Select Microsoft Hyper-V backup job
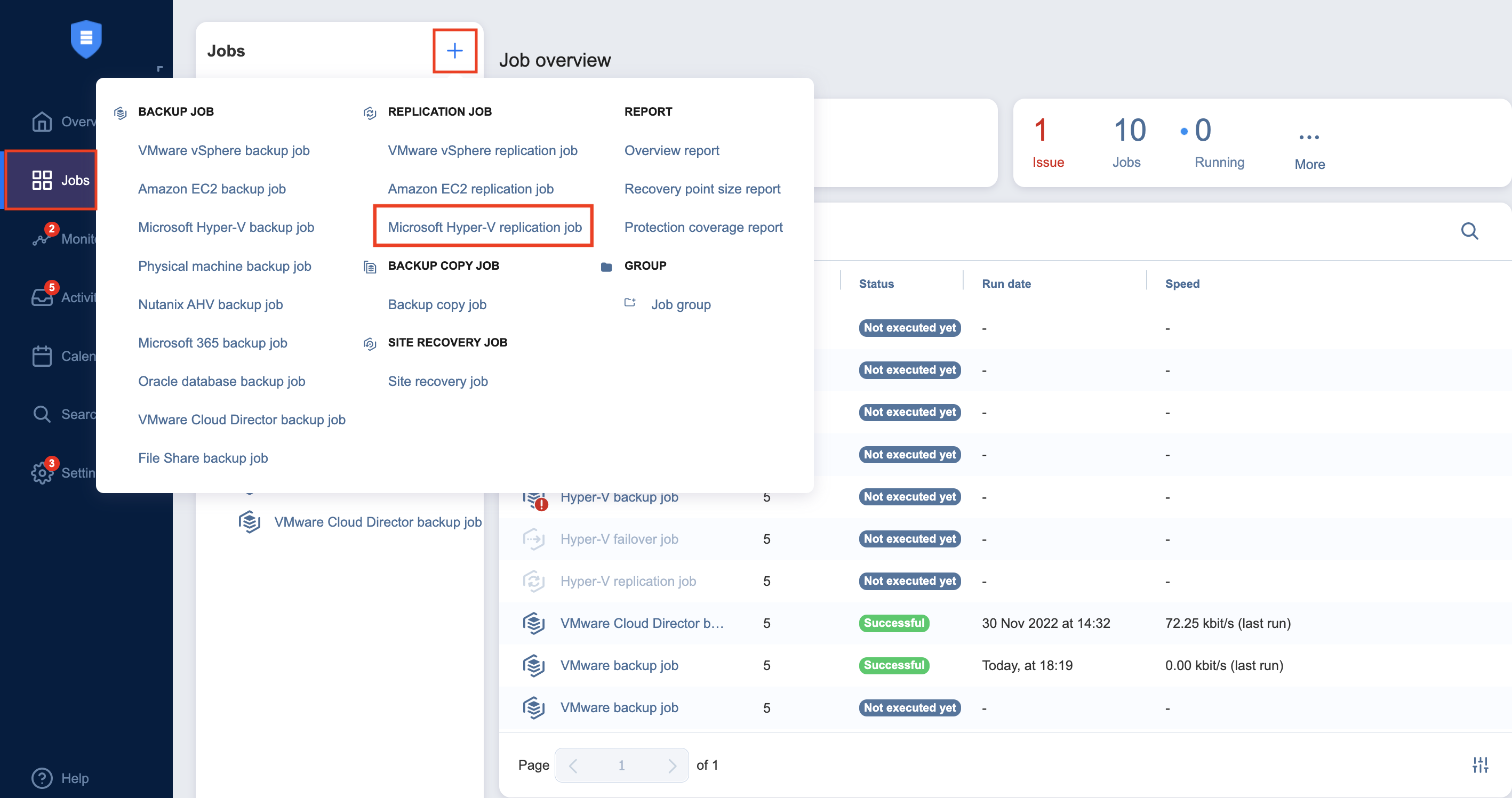Image resolution: width=1512 pixels, height=798 pixels. tap(226, 227)
